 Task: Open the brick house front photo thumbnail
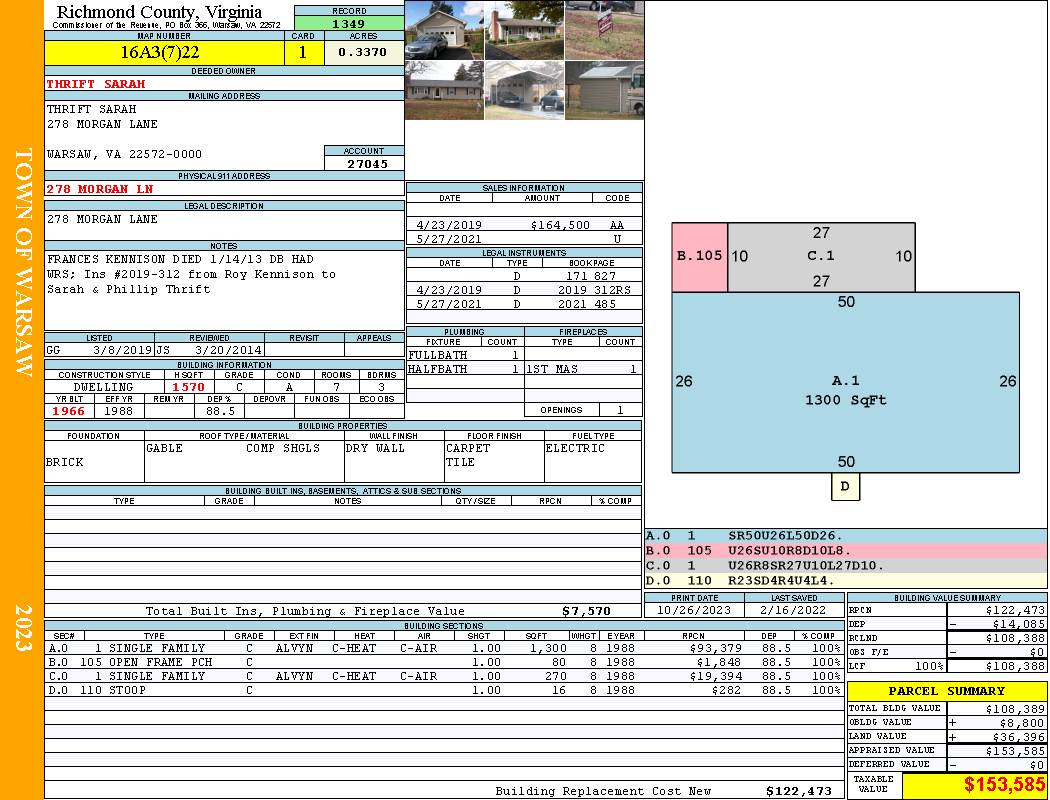(524, 30)
